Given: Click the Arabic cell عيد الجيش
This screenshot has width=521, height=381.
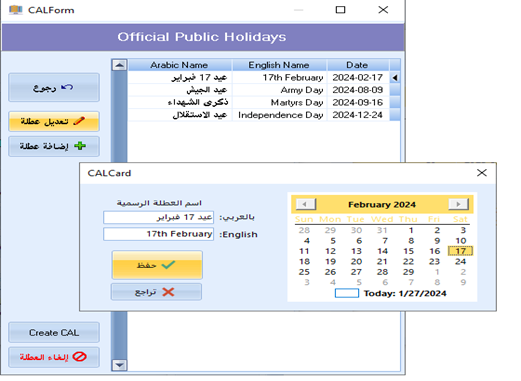Looking at the screenshot, I should point(180,90).
